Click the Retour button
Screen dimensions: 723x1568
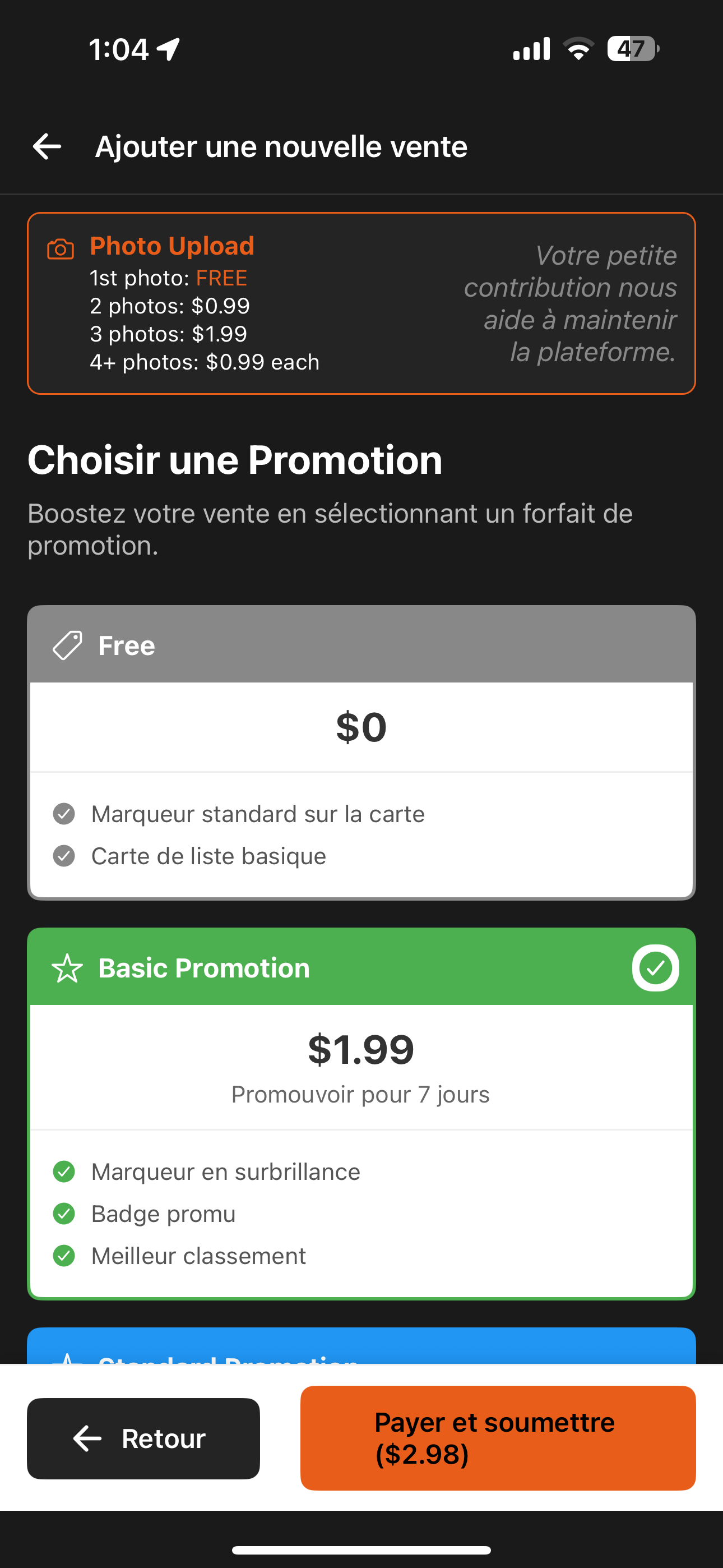coord(143,1438)
